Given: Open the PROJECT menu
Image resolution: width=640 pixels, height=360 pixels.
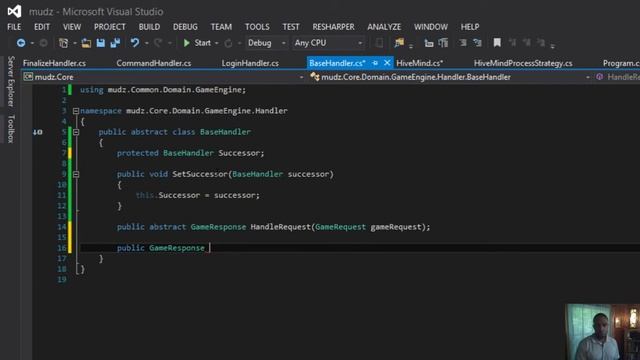Looking at the screenshot, I should click(x=110, y=27).
